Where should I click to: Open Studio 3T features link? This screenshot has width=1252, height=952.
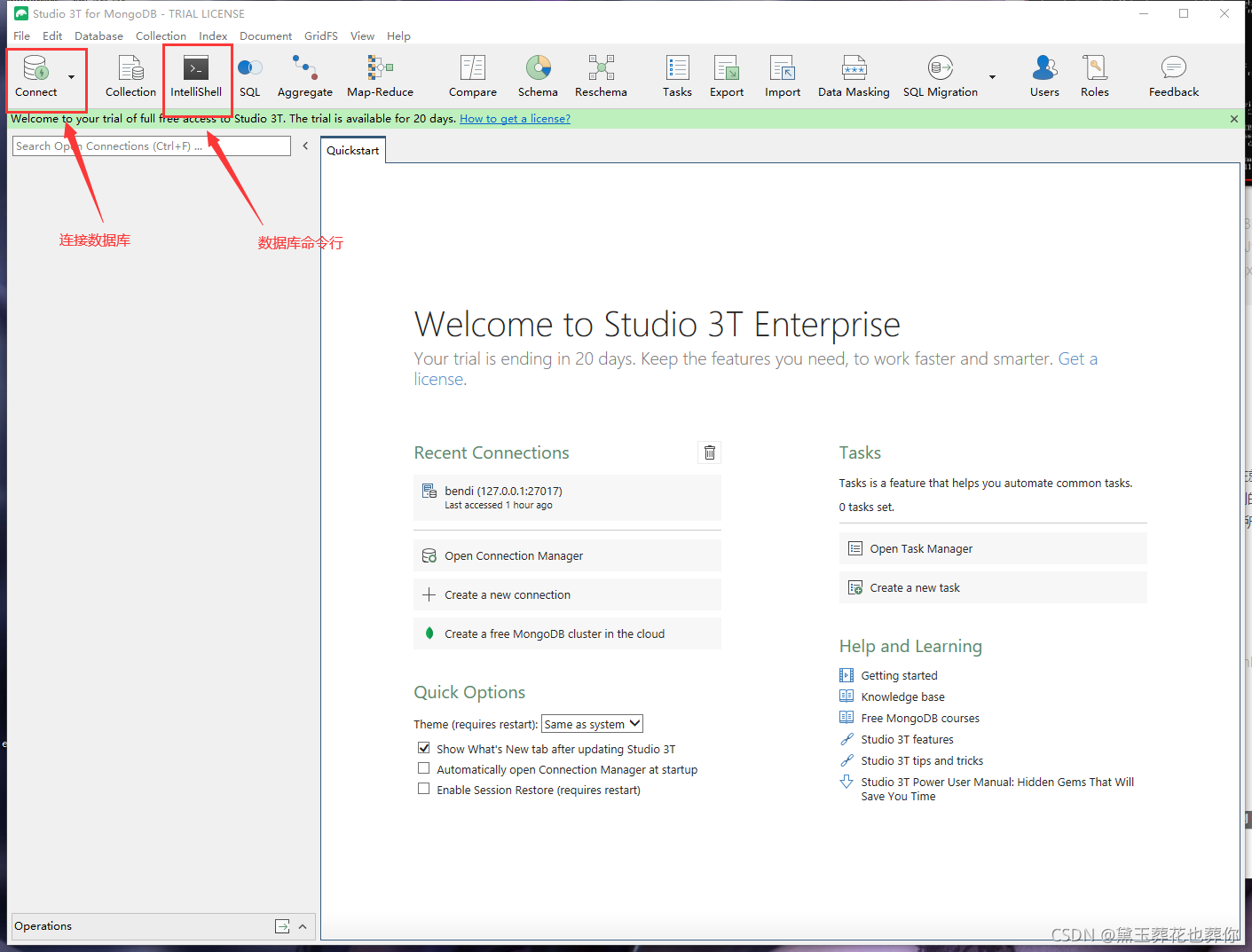[x=907, y=739]
